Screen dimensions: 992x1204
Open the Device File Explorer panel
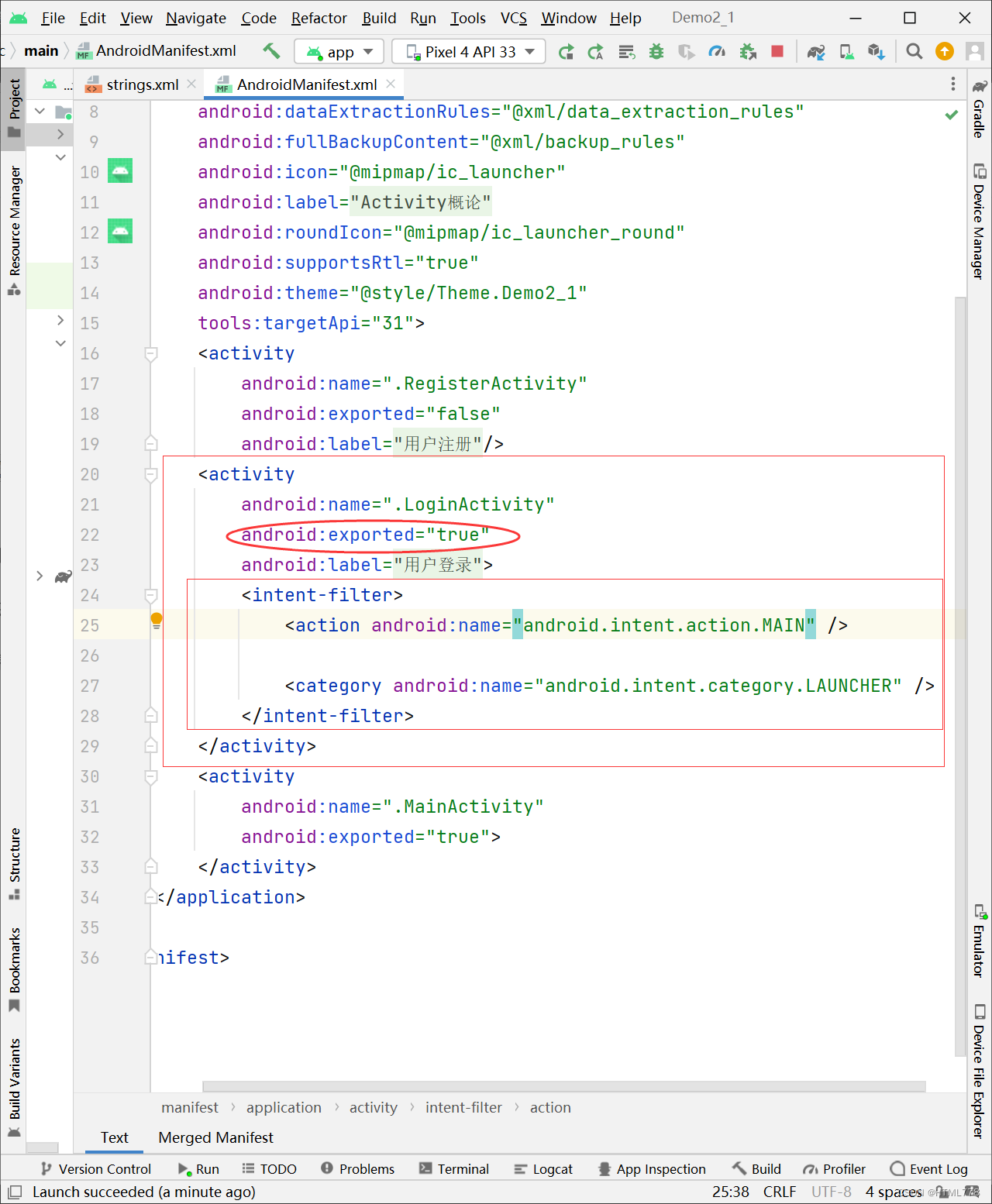point(980,1071)
